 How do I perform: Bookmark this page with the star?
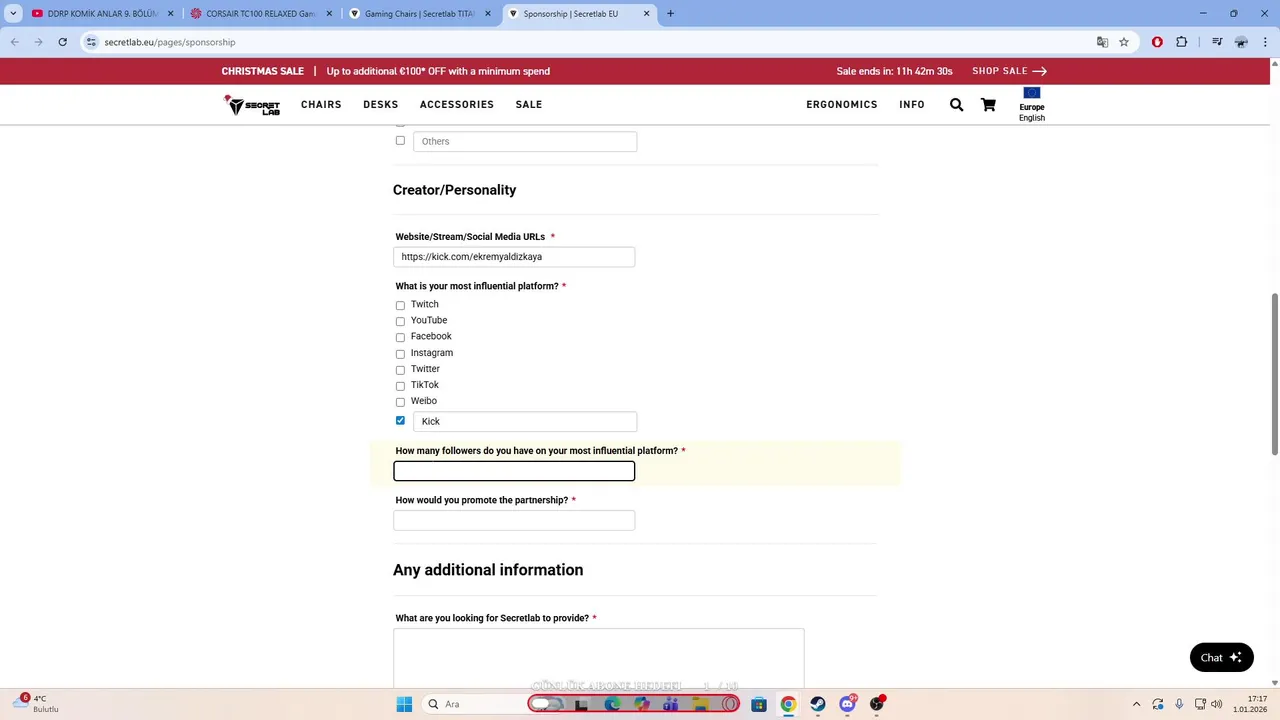click(x=1124, y=42)
